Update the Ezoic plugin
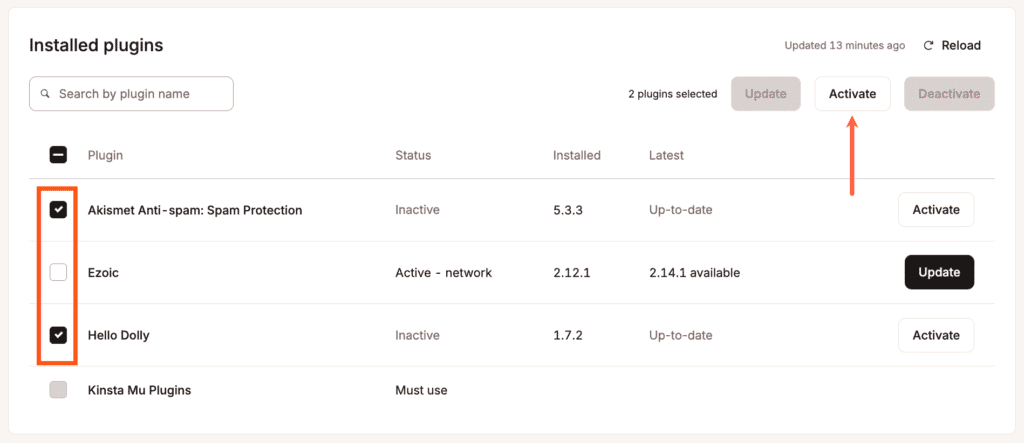Screen dimensions: 1024x443 click(938, 272)
